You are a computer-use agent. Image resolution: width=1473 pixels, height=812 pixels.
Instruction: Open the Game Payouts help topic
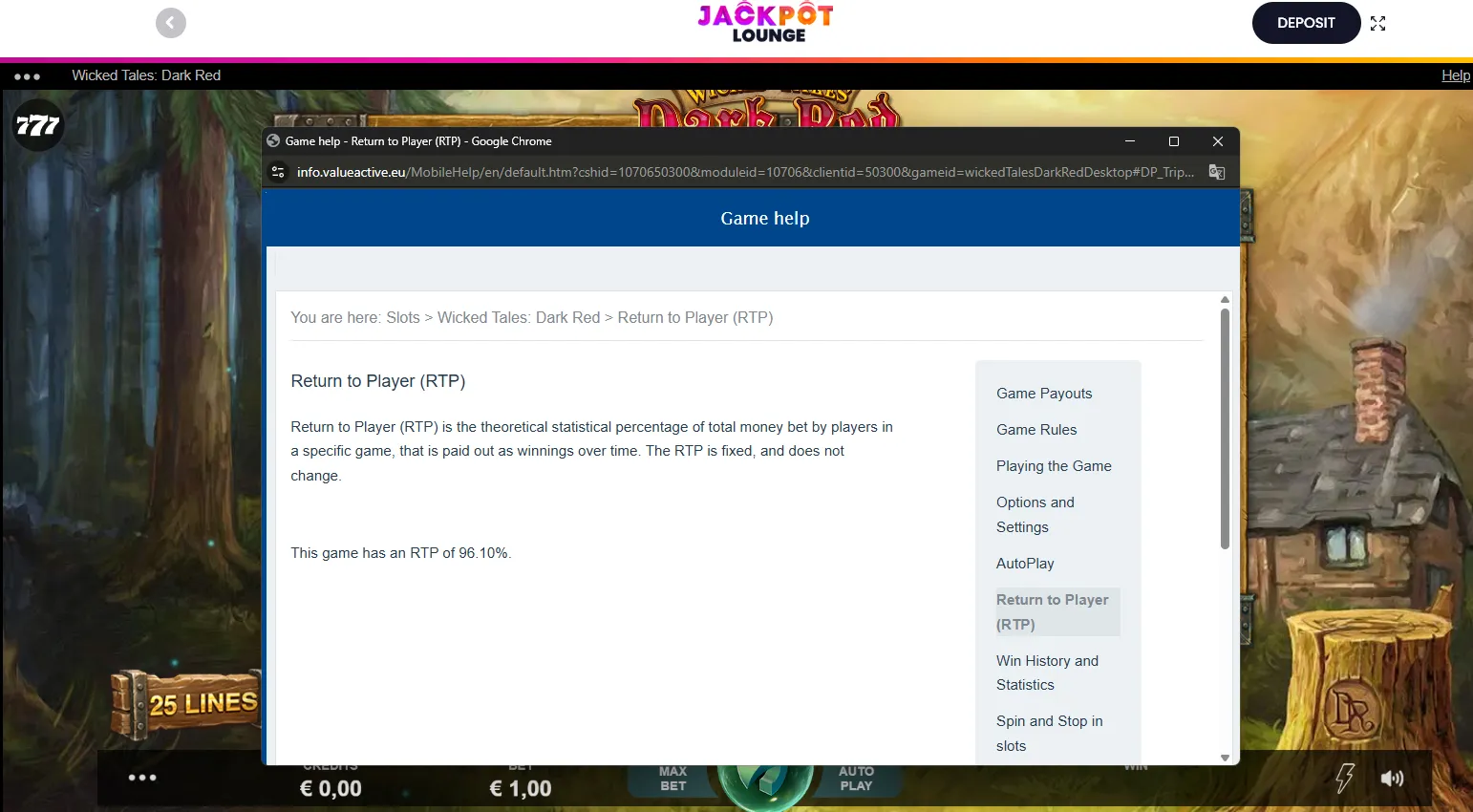[x=1044, y=394]
